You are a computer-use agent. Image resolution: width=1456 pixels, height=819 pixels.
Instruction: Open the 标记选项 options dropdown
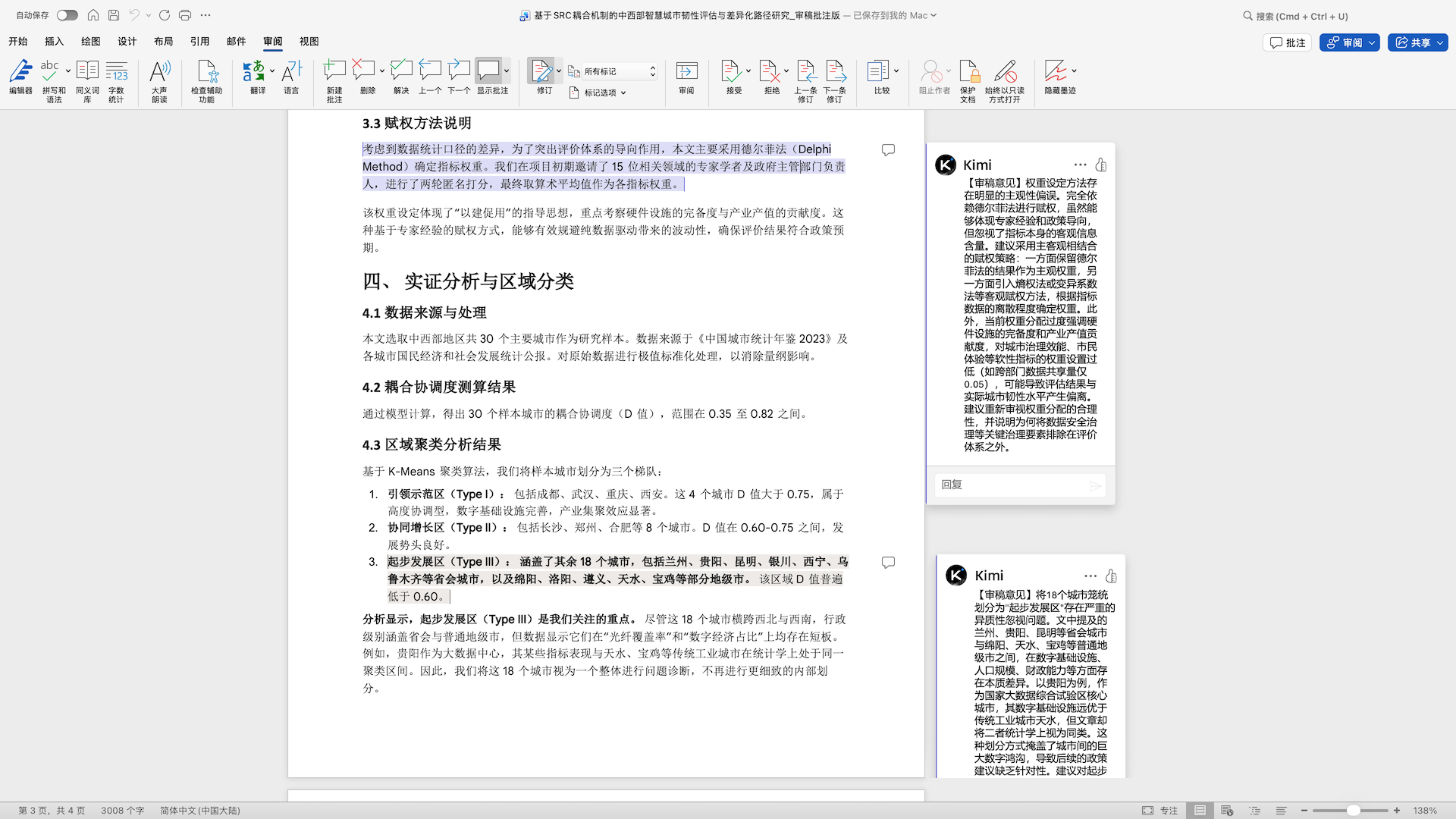click(598, 92)
